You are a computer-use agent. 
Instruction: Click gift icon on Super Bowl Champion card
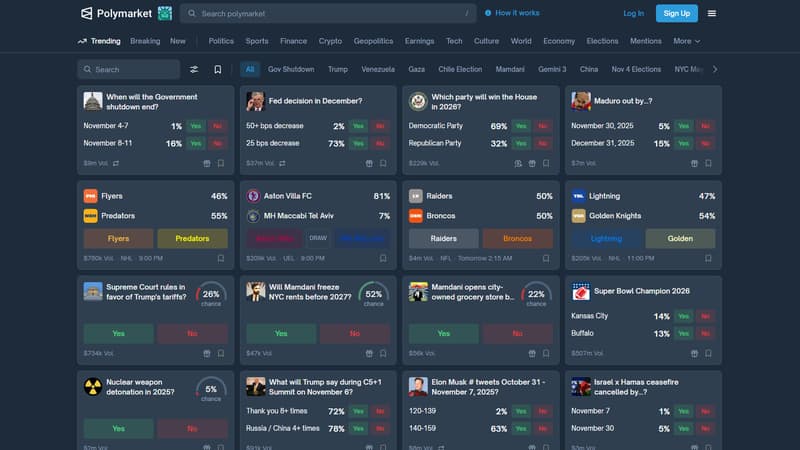click(693, 353)
